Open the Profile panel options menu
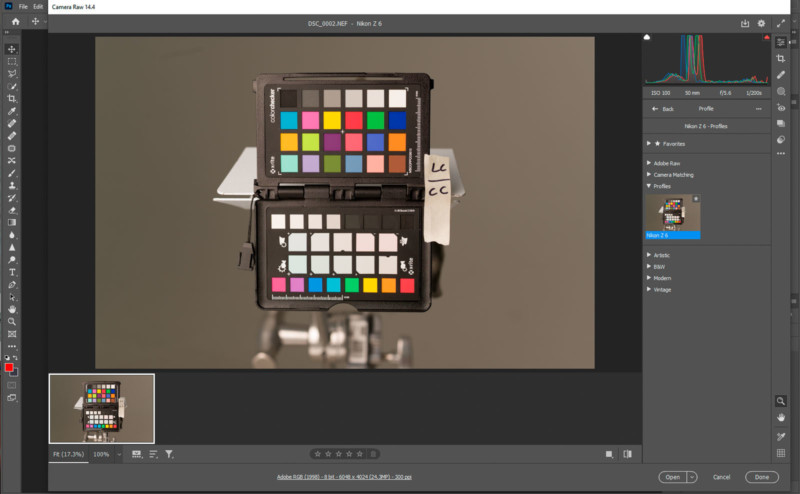The image size is (800, 494). pyautogui.click(x=759, y=109)
